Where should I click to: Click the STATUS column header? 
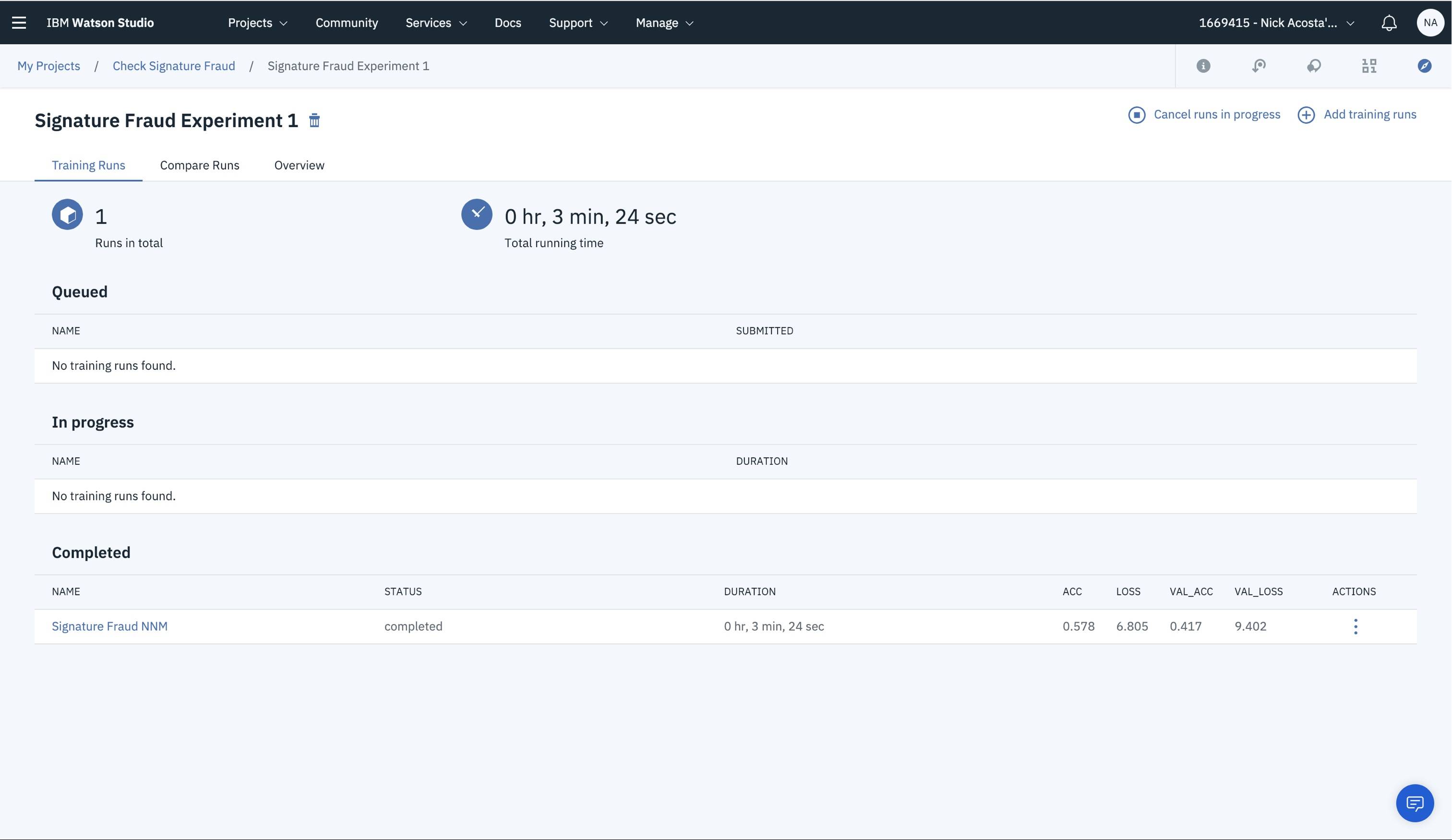(403, 592)
